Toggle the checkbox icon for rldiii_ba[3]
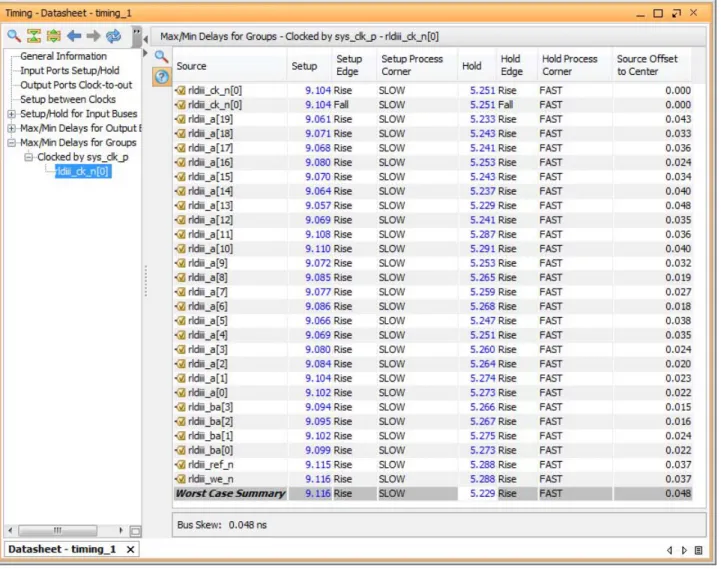 181,408
